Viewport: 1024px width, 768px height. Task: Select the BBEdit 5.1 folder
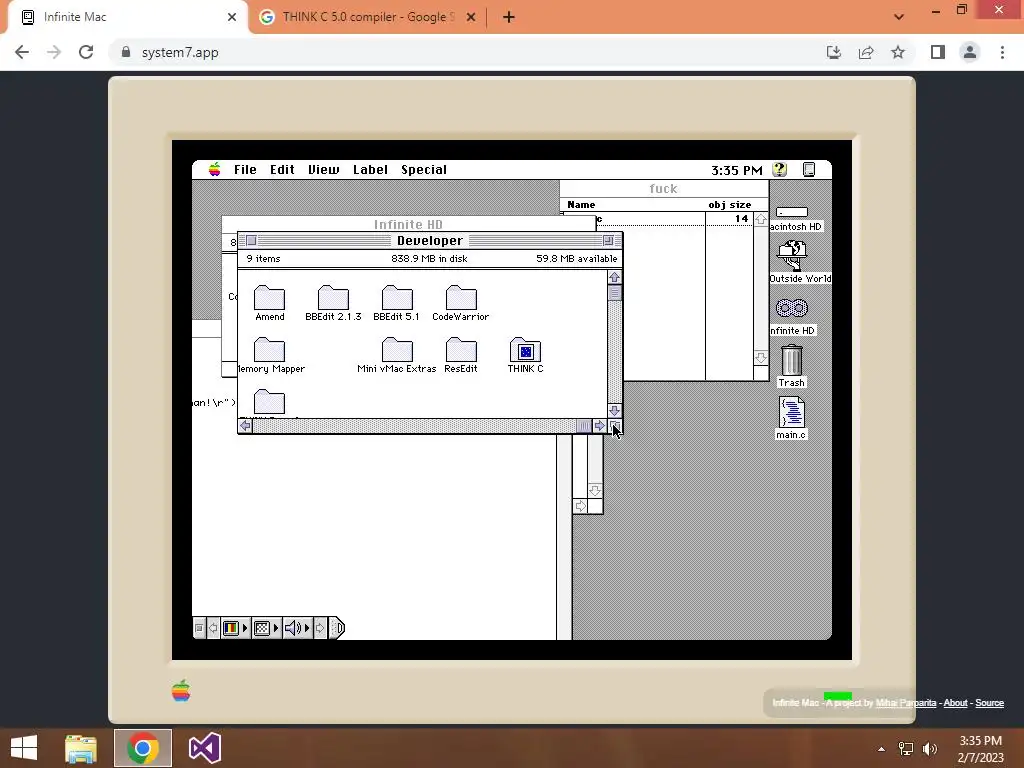tap(397, 298)
